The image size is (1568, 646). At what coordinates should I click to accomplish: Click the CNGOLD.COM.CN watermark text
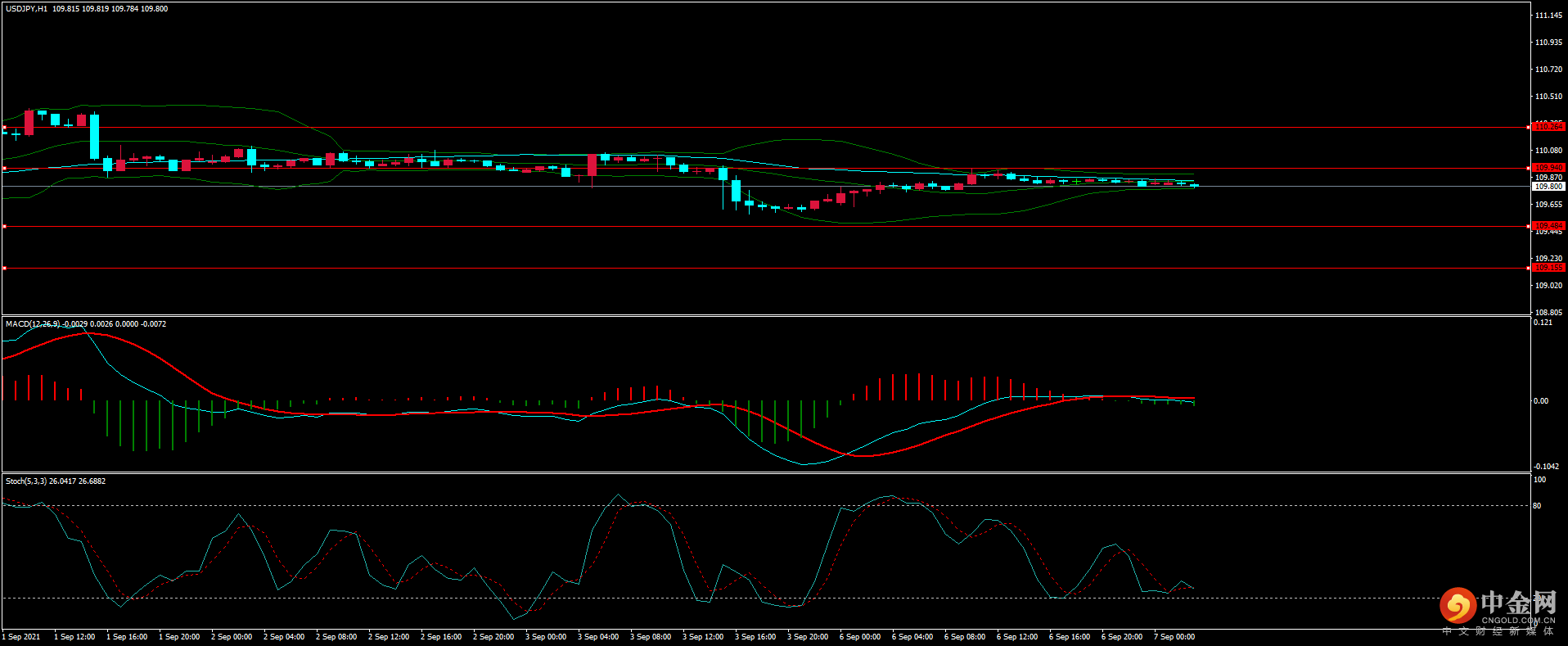1518,621
